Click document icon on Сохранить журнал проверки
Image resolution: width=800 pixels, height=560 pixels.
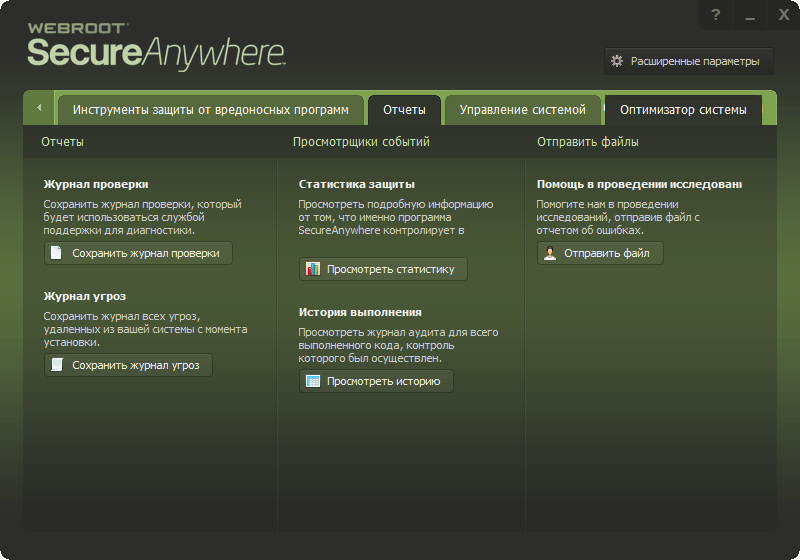click(x=56, y=252)
